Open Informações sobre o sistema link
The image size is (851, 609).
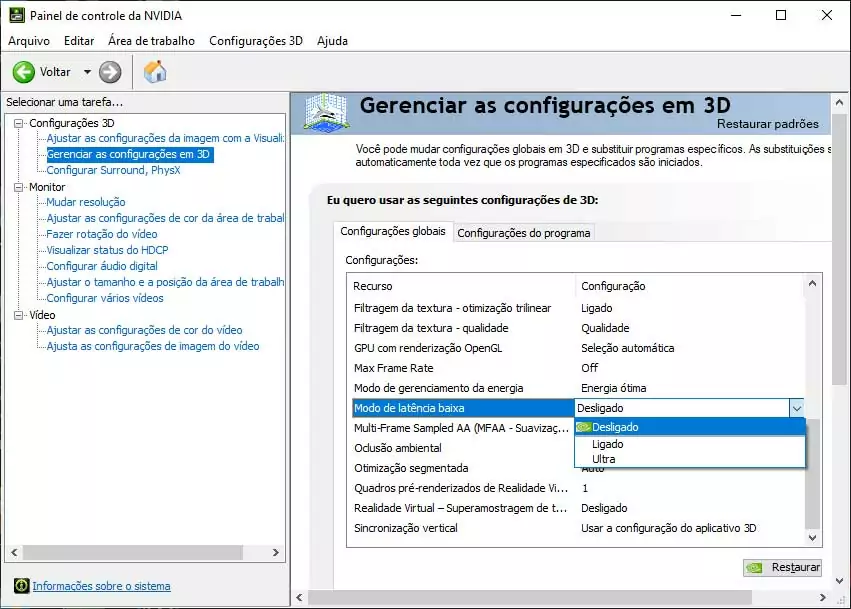coord(101,586)
